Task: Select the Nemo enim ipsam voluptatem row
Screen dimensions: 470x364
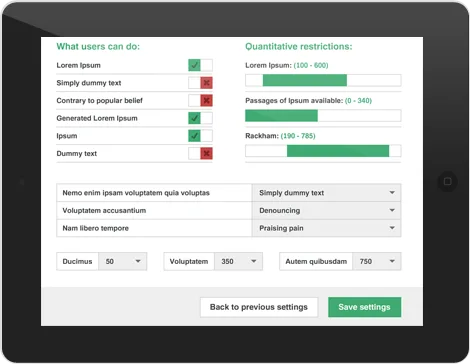Action: point(154,193)
